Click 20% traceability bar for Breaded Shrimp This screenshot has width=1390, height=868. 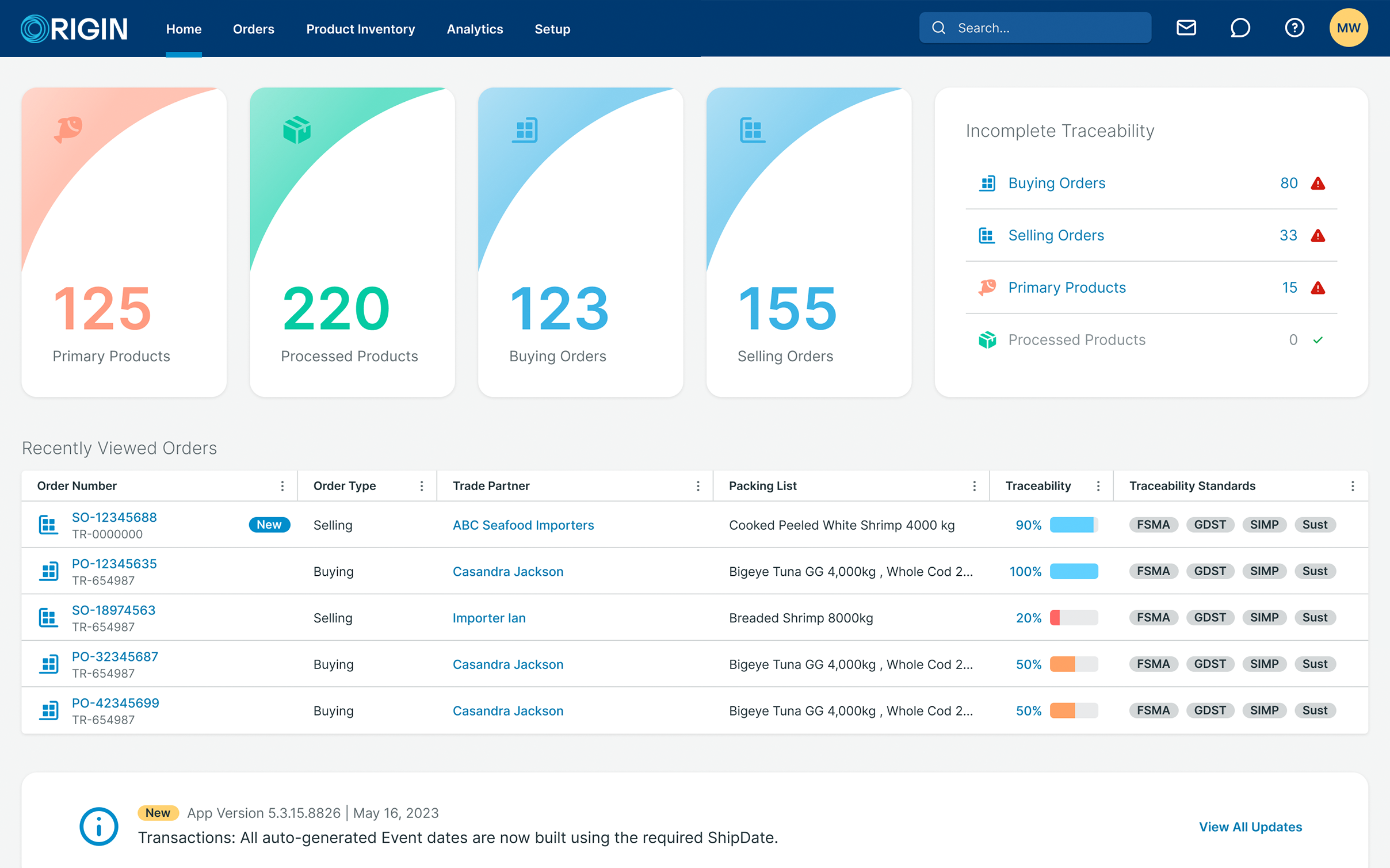[x=1073, y=618]
